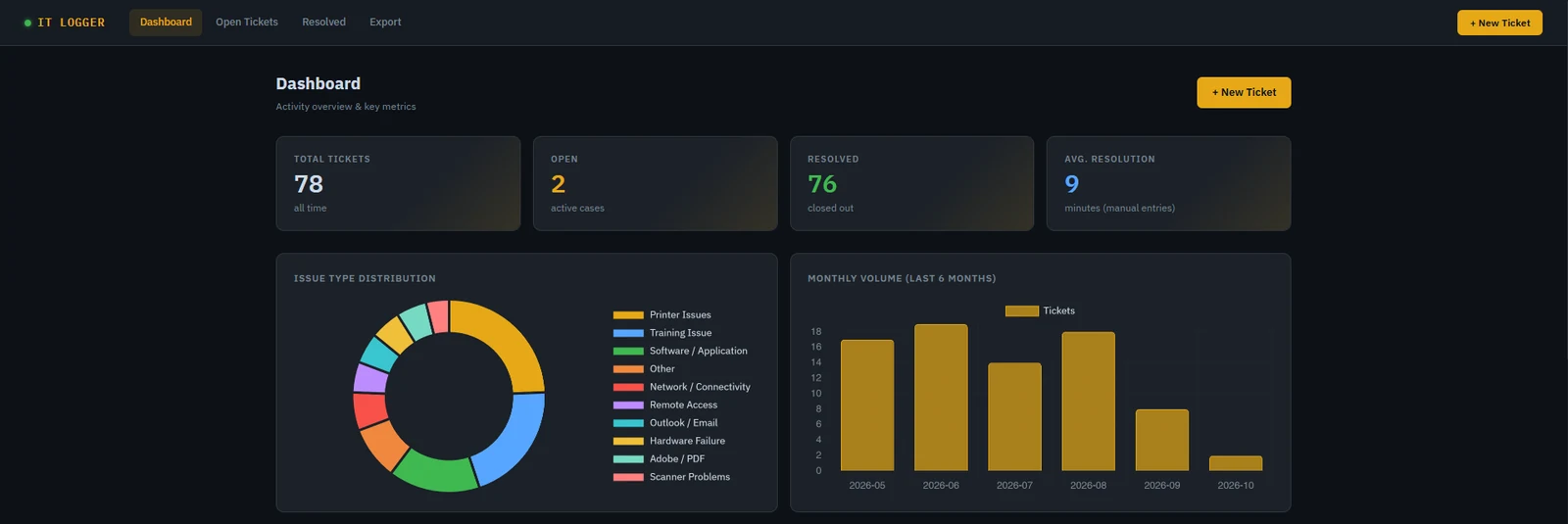
Task: Click the 2026-05 bar in the chart
Action: [x=867, y=405]
